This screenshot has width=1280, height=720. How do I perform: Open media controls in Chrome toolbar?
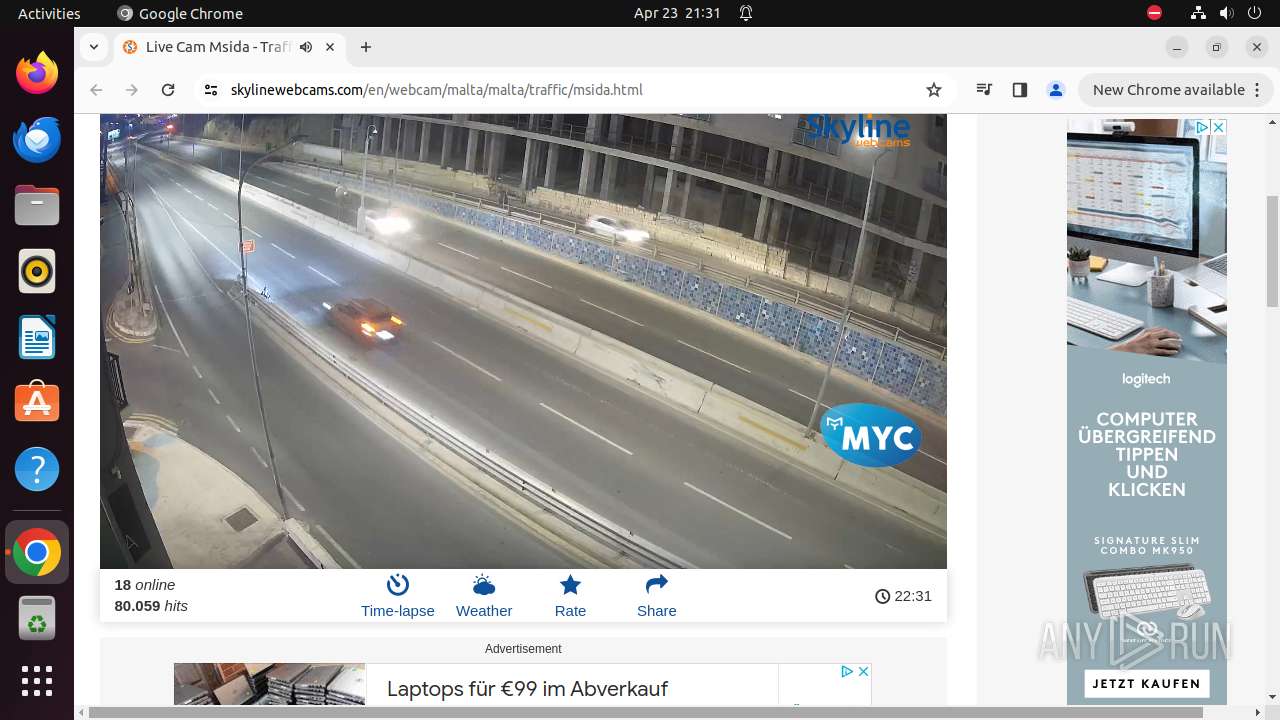coord(984,90)
